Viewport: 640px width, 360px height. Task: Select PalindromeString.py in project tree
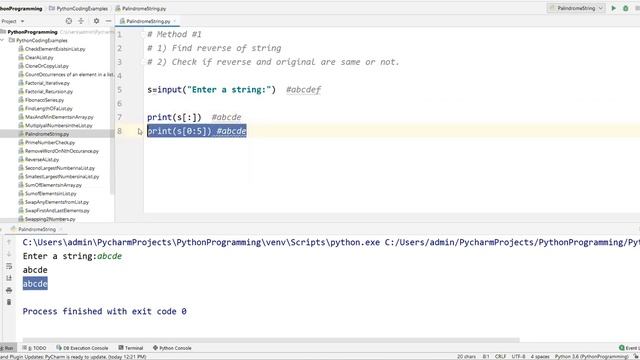coord(47,134)
